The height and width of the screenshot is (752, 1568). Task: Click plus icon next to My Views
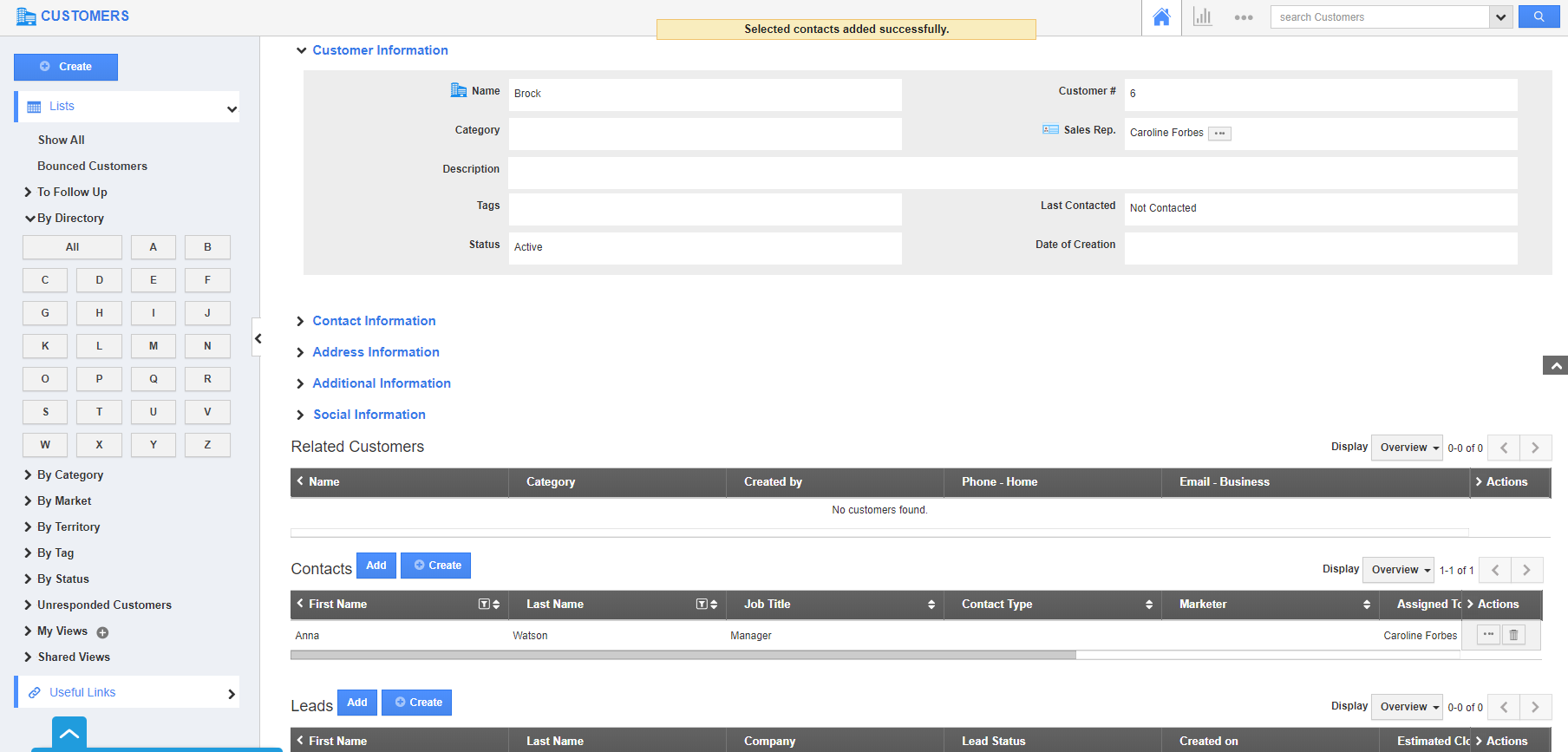(102, 632)
